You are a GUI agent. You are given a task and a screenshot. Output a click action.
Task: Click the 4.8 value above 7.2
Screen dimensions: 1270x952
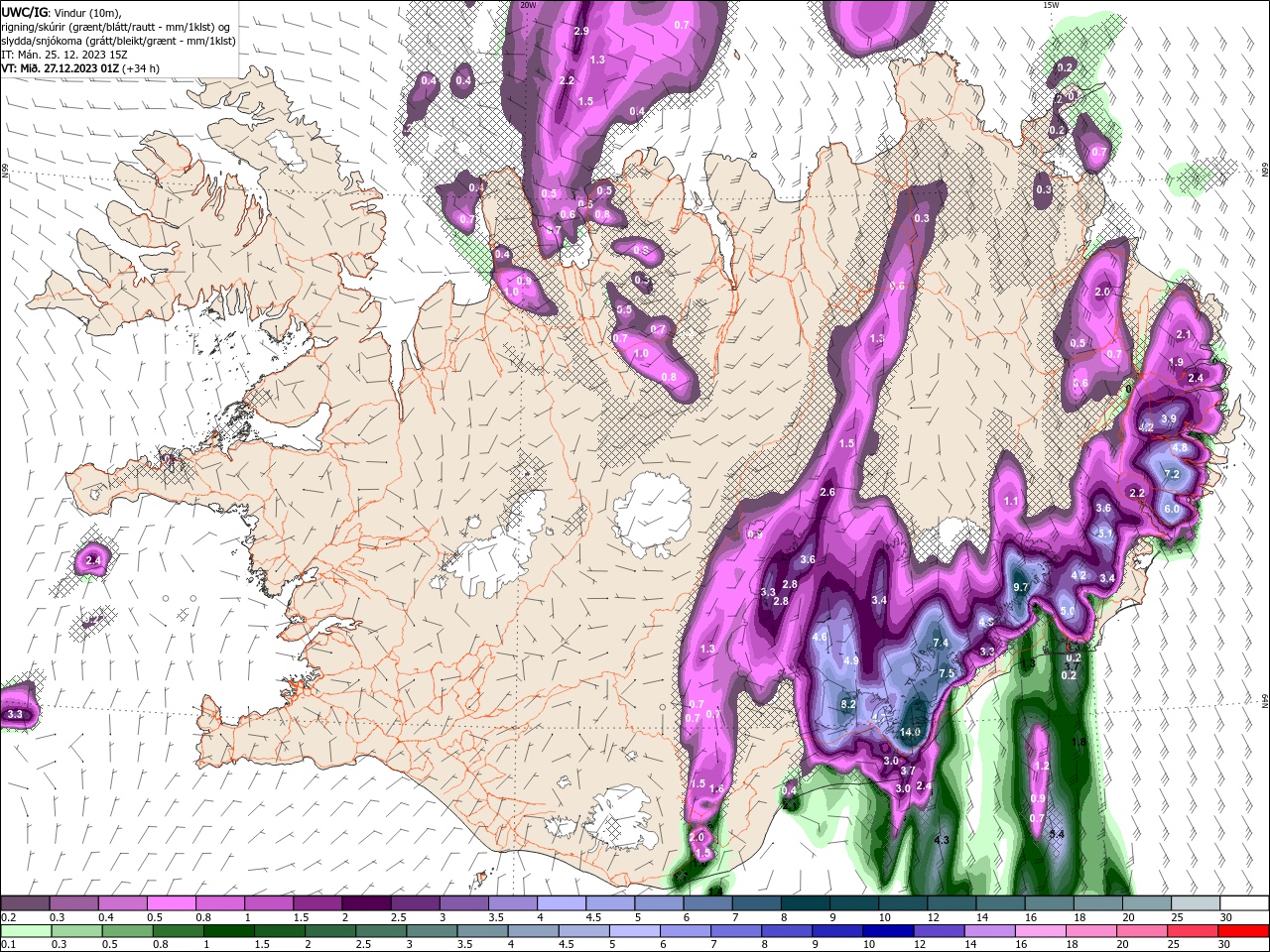(x=1180, y=448)
